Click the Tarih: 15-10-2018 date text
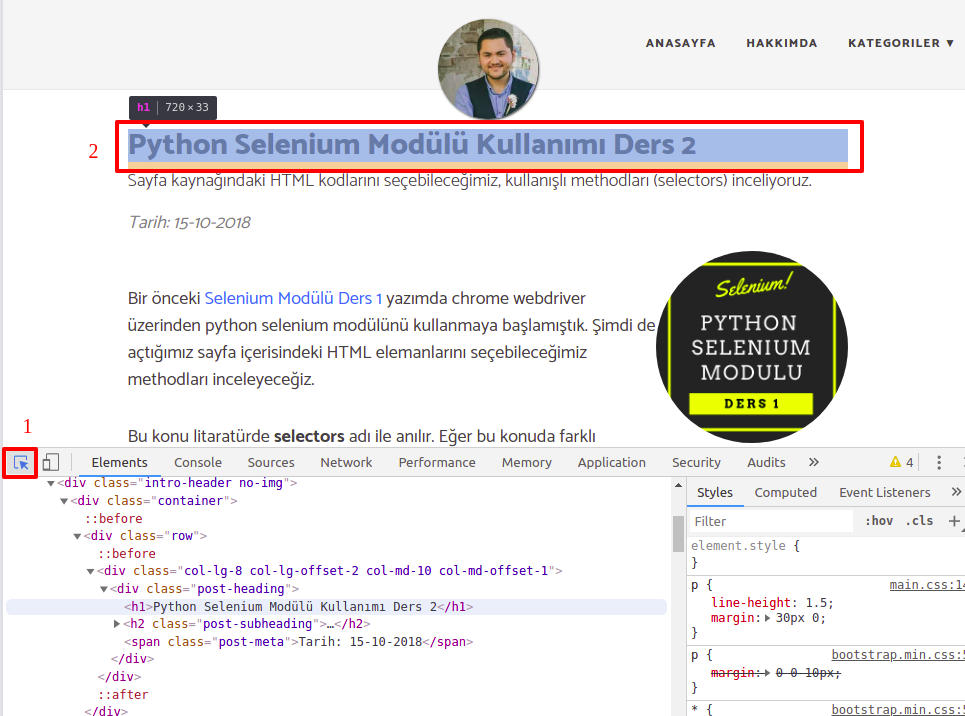Viewport: 965px width, 716px height. click(x=190, y=222)
